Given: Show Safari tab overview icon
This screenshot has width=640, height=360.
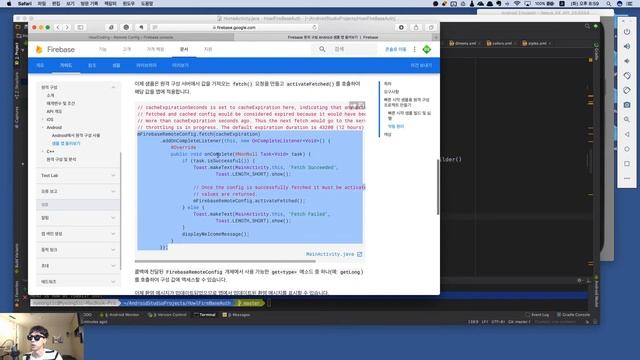Looking at the screenshot, I should tap(431, 27).
